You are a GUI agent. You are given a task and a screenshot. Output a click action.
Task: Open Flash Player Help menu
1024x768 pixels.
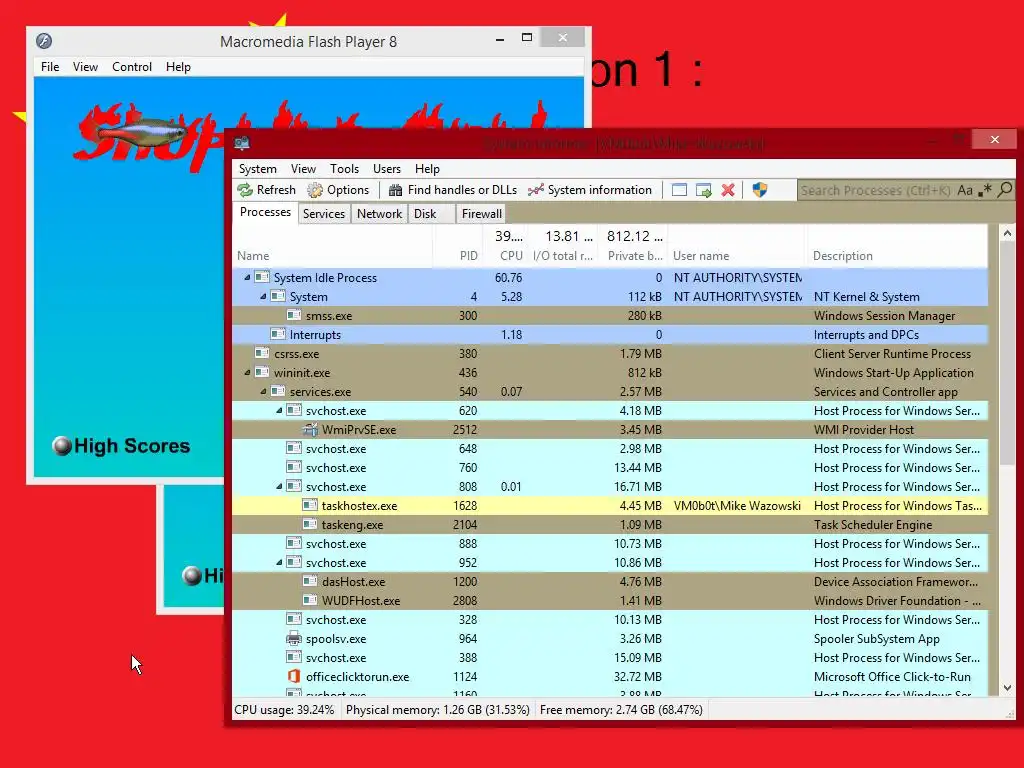(x=178, y=67)
